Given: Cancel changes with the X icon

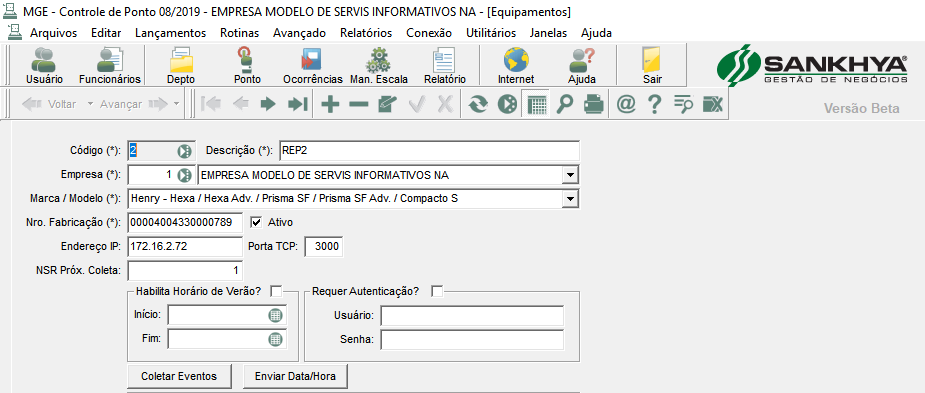Looking at the screenshot, I should (x=445, y=104).
